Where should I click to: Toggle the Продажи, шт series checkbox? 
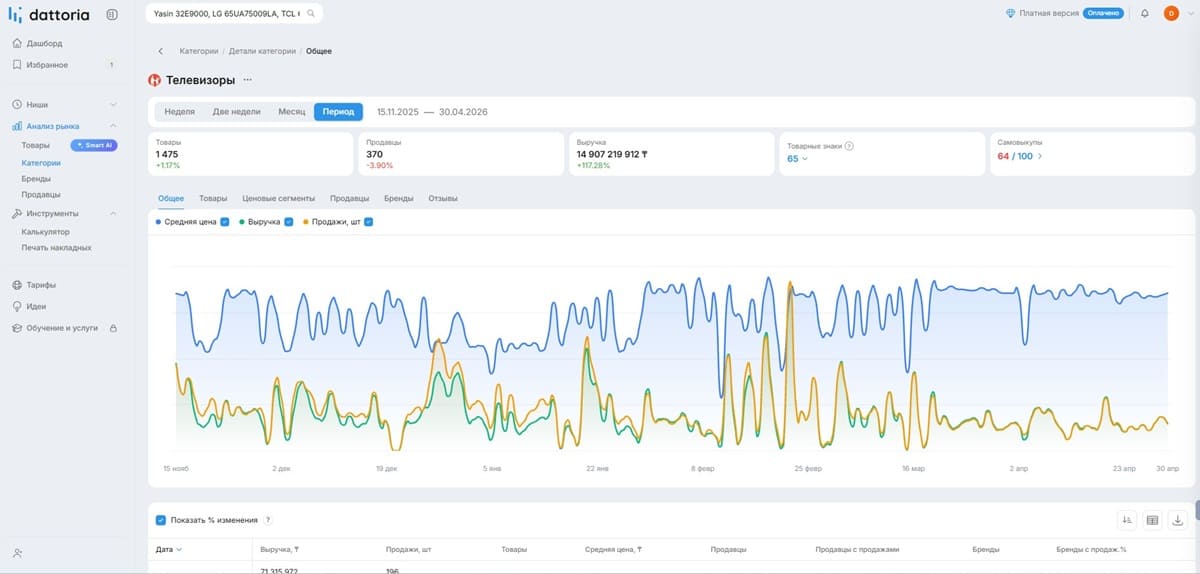pyautogui.click(x=369, y=222)
